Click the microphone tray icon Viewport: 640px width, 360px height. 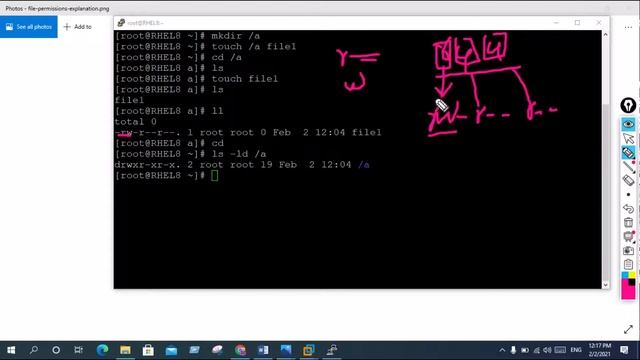513,350
